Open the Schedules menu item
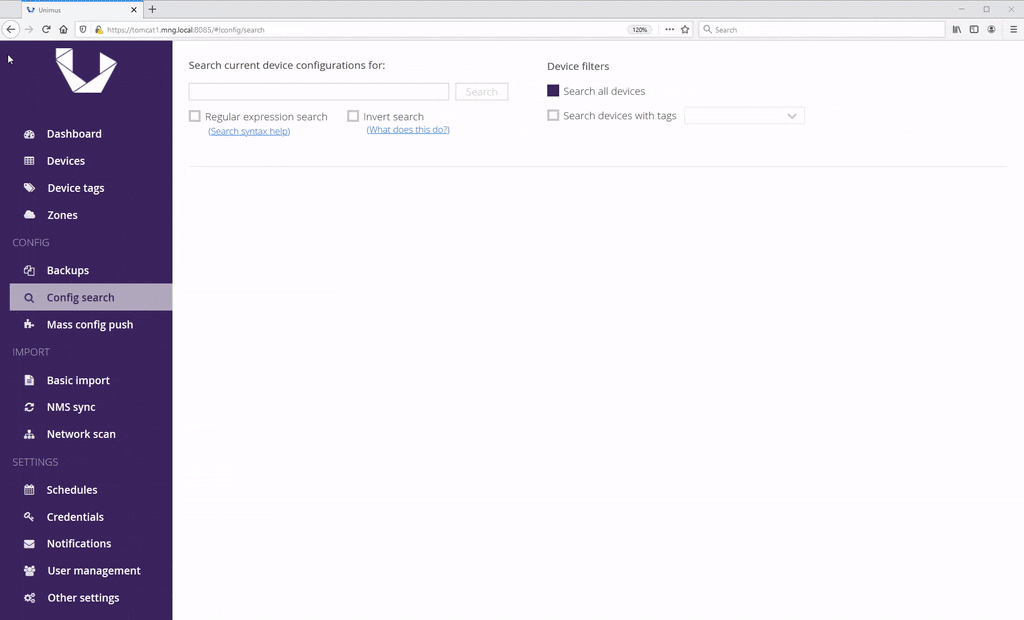This screenshot has width=1024, height=620. pos(72,489)
